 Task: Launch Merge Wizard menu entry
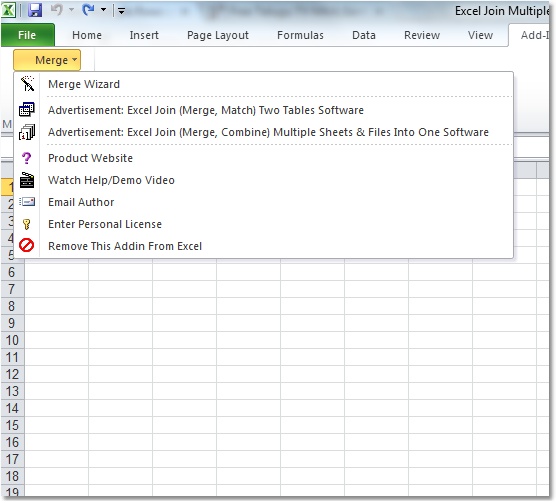point(263,84)
